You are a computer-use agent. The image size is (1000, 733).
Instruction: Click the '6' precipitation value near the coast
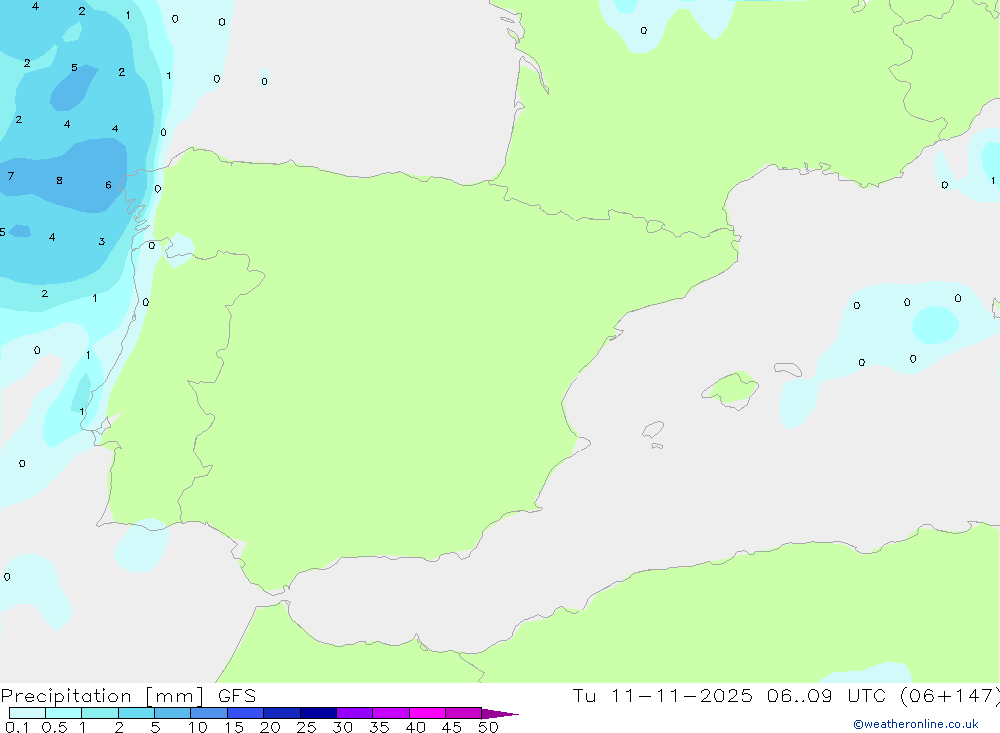click(x=108, y=185)
